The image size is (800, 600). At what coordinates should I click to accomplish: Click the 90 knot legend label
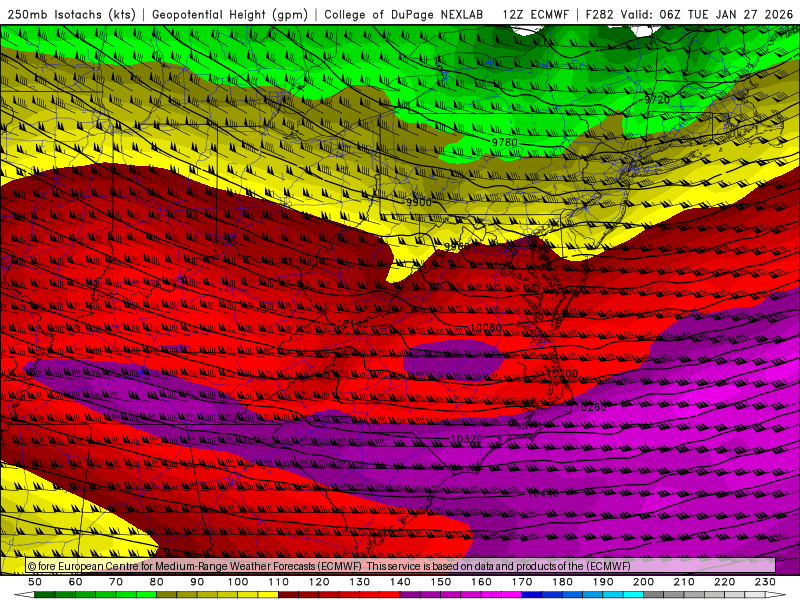197,582
